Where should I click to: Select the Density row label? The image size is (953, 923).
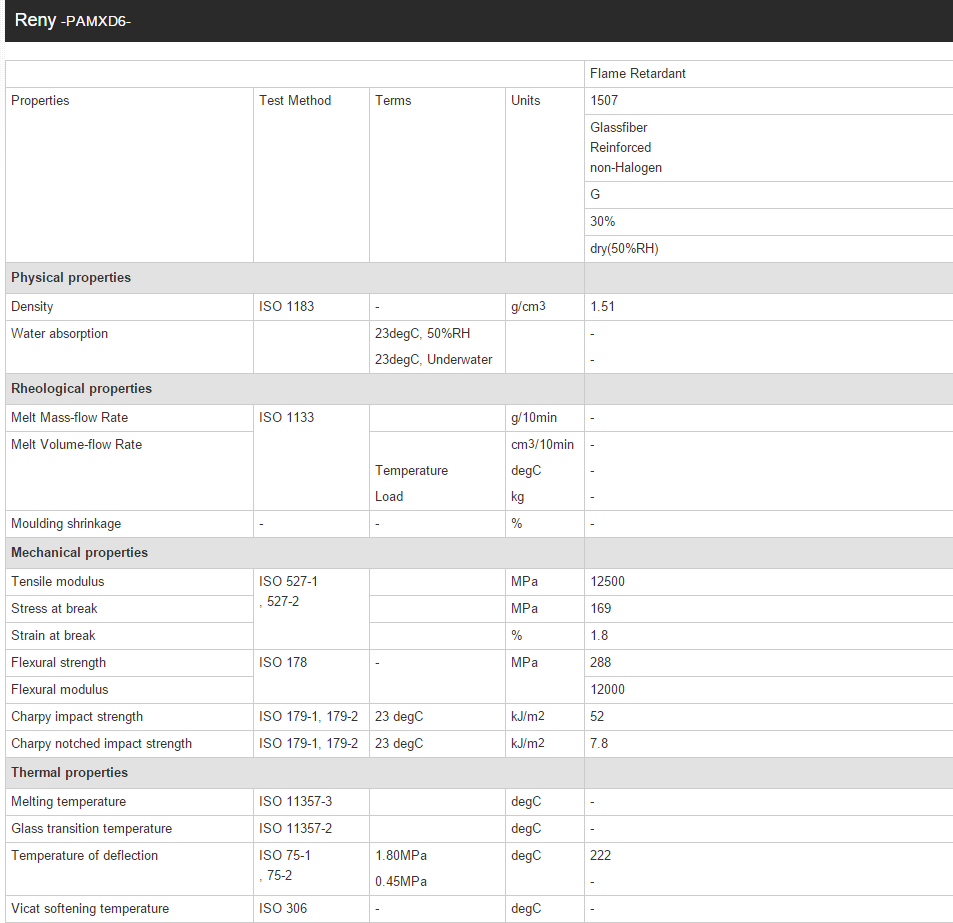[32, 306]
